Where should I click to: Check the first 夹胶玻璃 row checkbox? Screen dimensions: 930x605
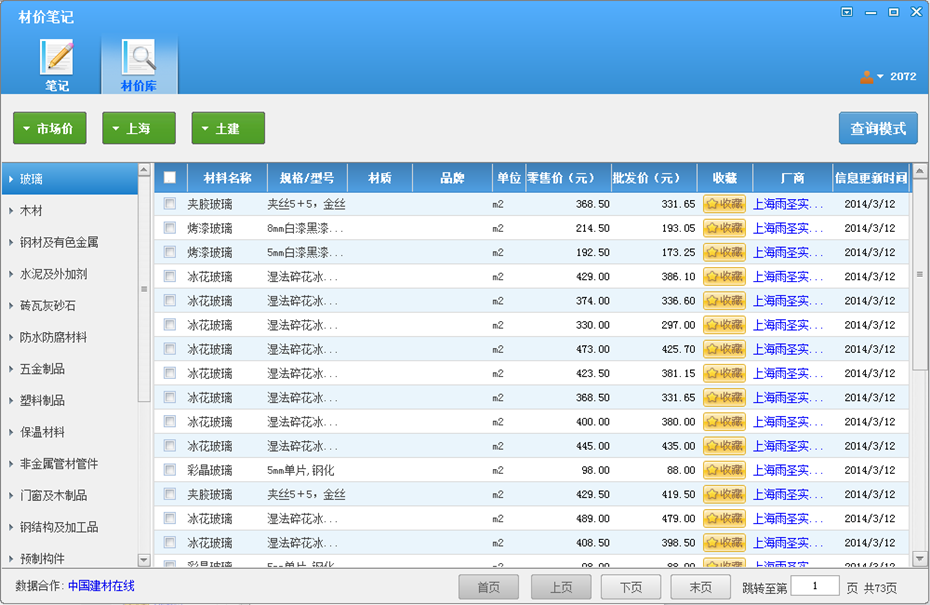(x=170, y=204)
